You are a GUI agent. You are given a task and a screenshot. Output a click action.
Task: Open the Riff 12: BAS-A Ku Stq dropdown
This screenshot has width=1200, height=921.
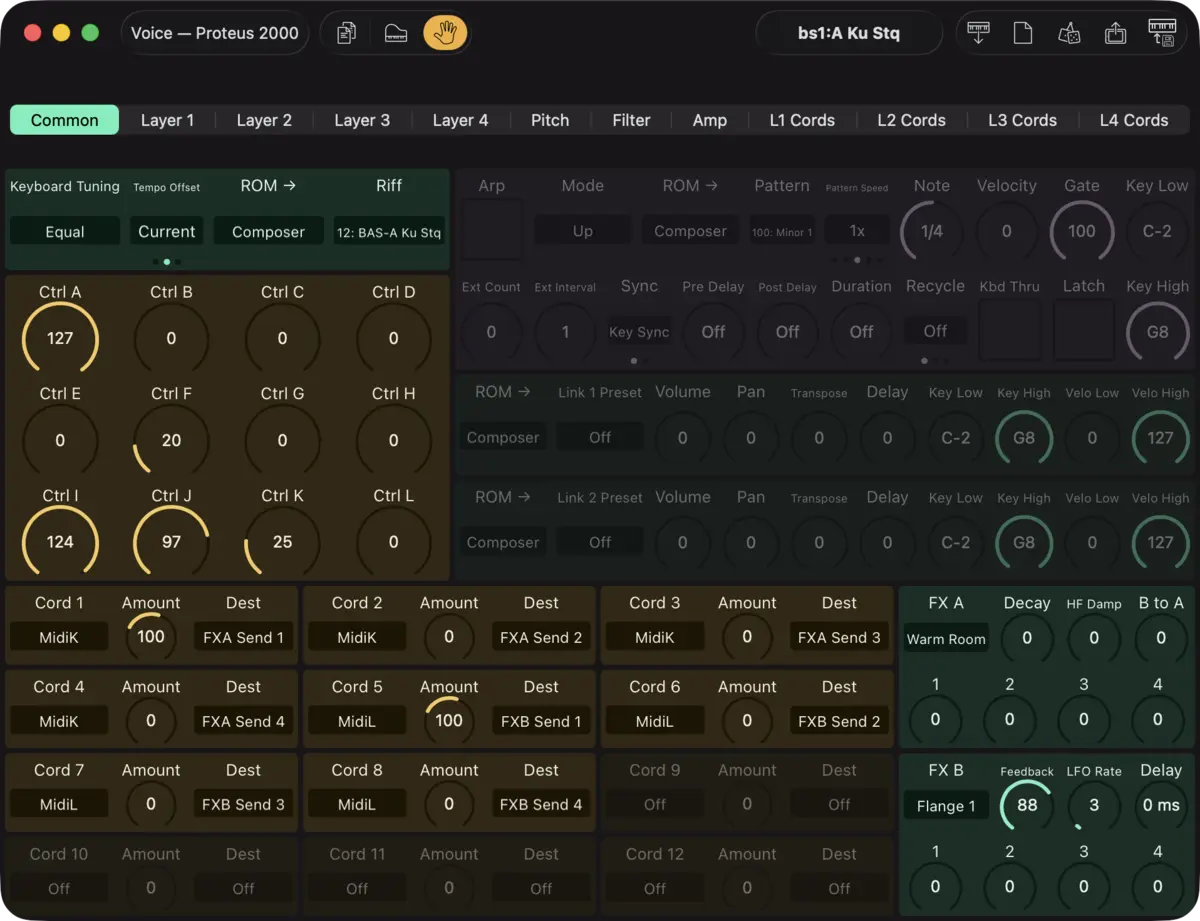point(389,232)
